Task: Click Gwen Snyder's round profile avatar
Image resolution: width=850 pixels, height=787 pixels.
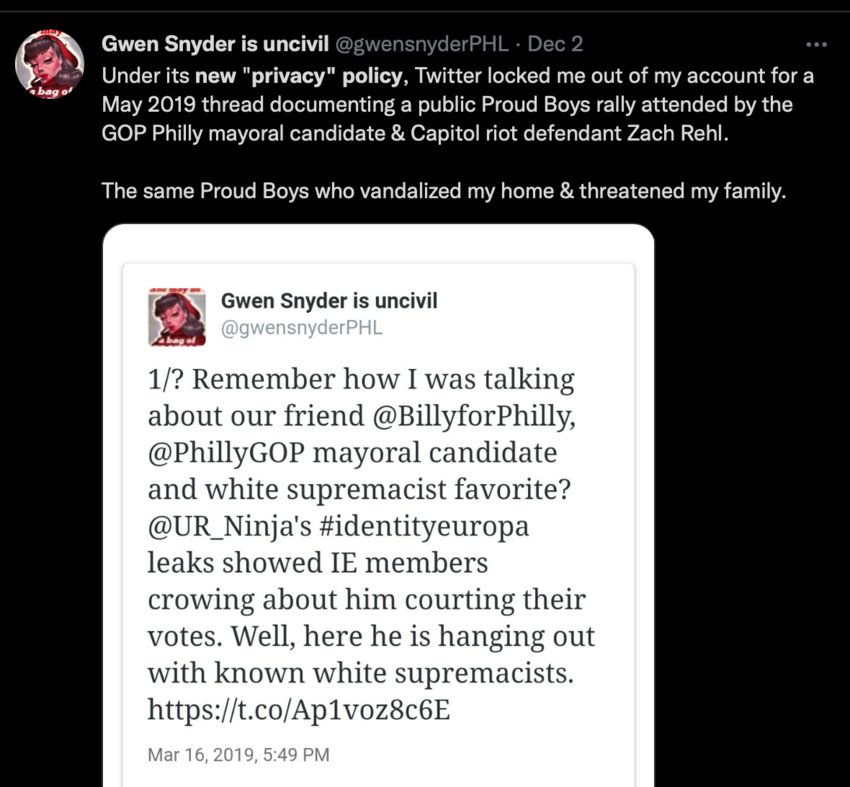Action: click(49, 64)
